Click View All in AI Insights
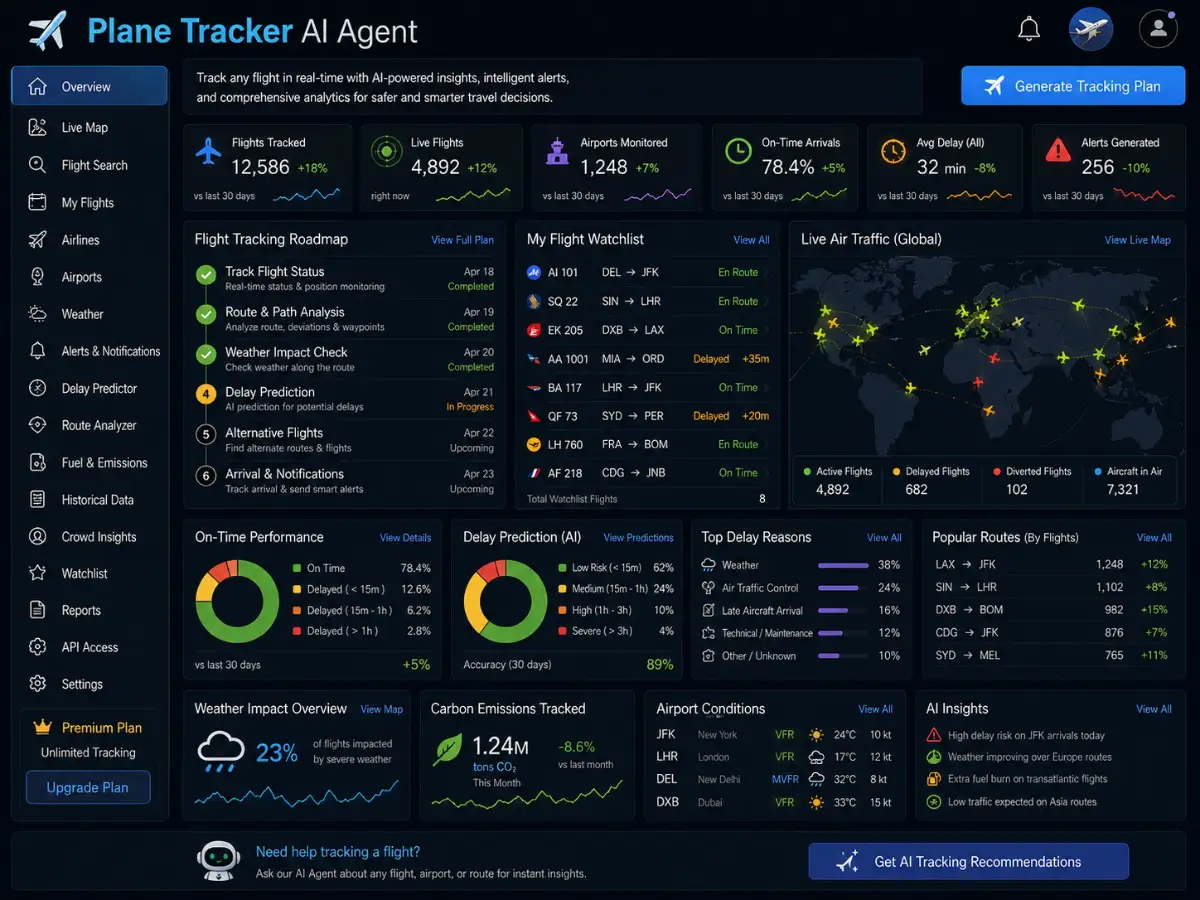1200x900 pixels. click(x=1154, y=709)
